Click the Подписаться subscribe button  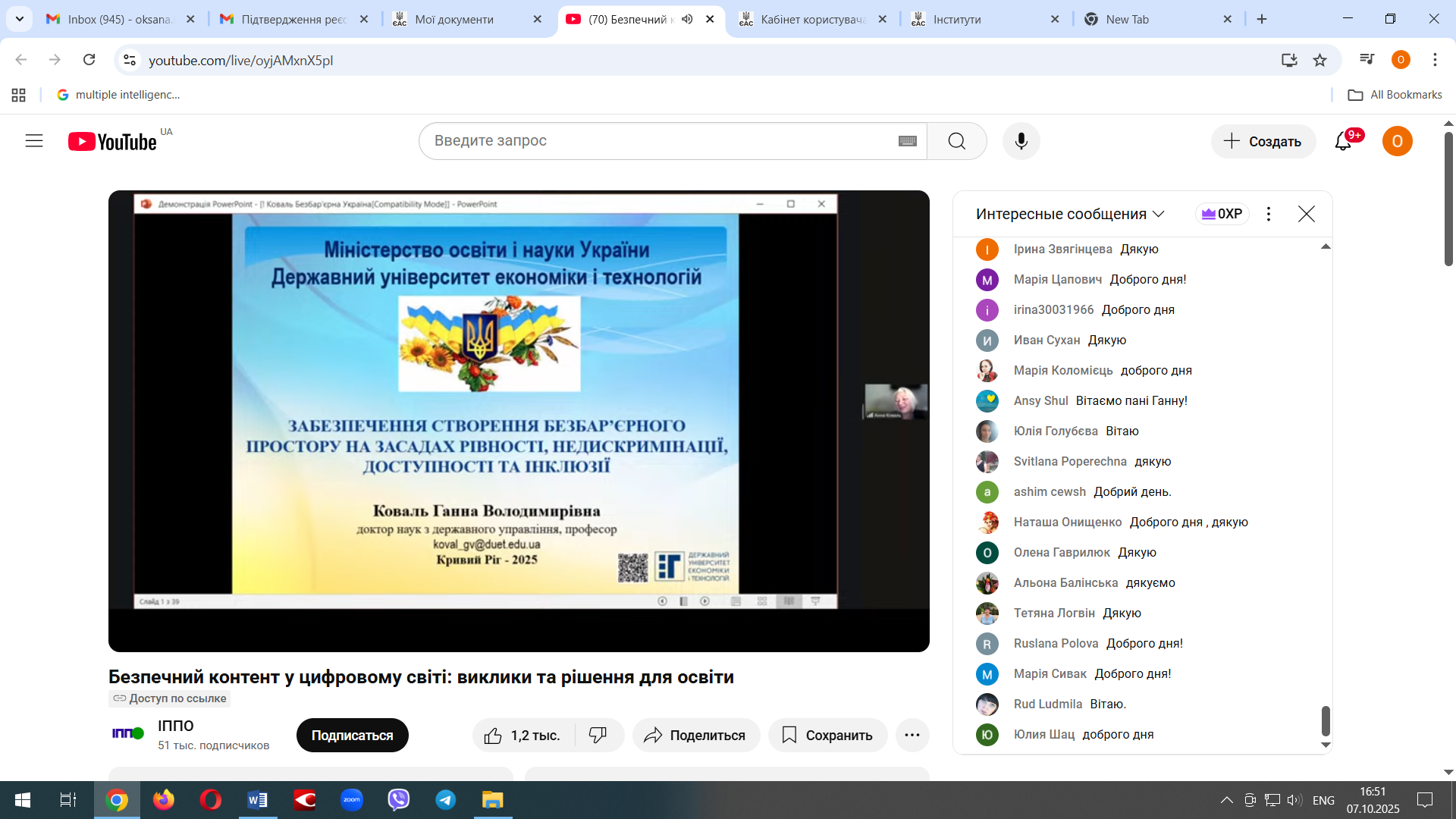coord(352,735)
